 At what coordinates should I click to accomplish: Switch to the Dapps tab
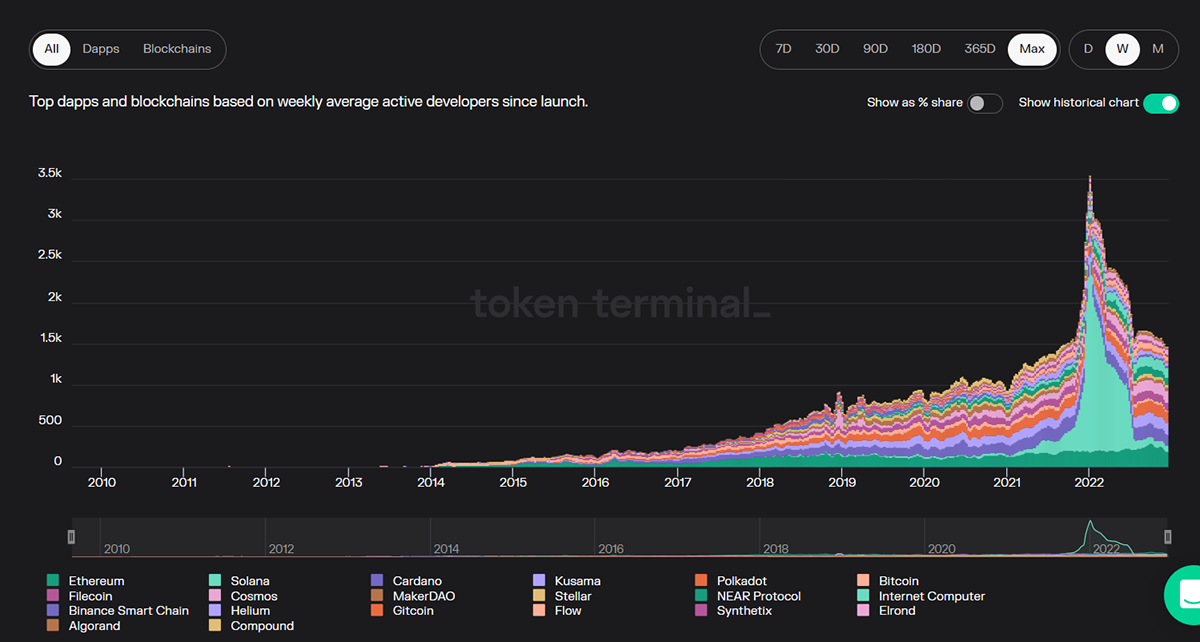[x=101, y=49]
